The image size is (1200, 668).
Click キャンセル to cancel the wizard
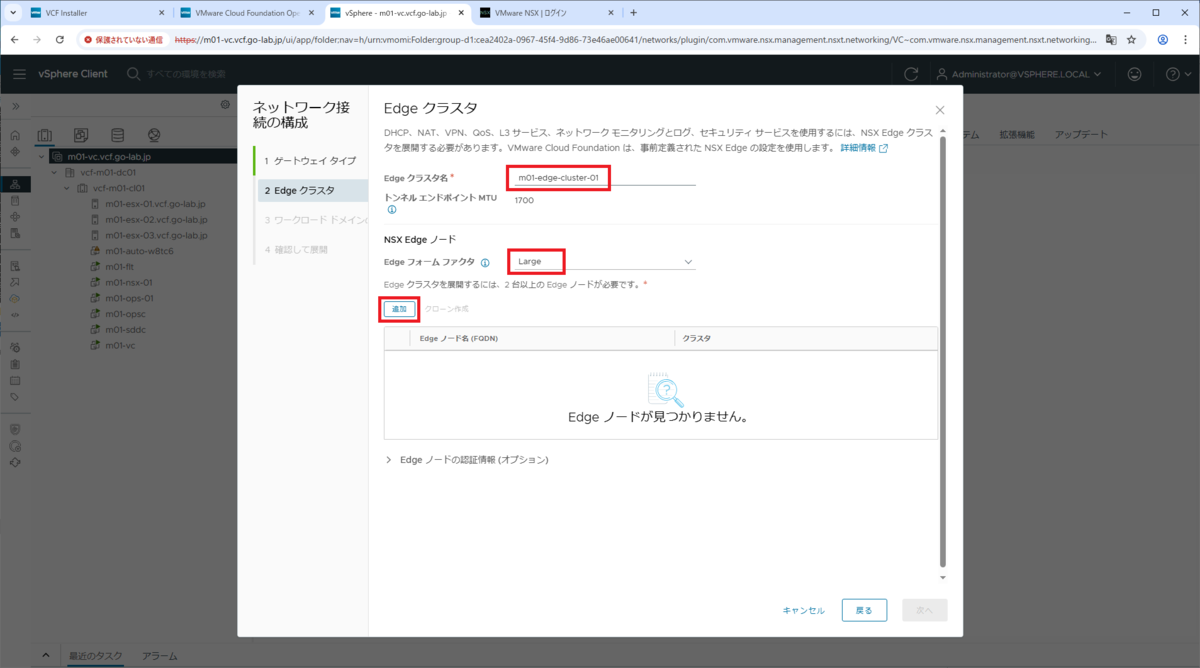point(803,610)
